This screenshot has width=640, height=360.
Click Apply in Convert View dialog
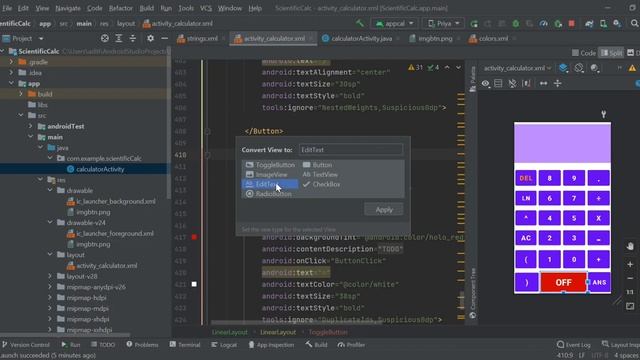tap(384, 209)
